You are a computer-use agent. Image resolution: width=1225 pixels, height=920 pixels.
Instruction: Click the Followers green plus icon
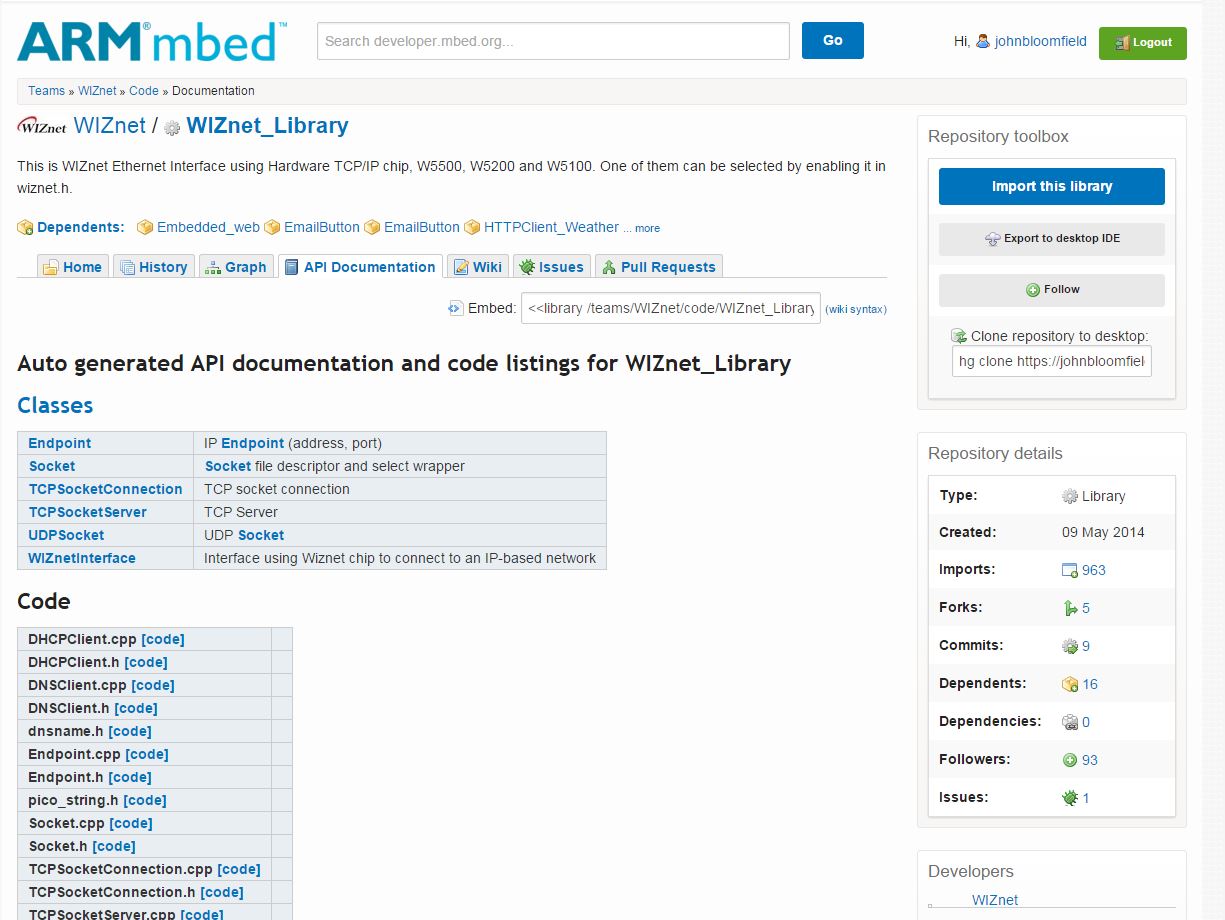click(1070, 760)
